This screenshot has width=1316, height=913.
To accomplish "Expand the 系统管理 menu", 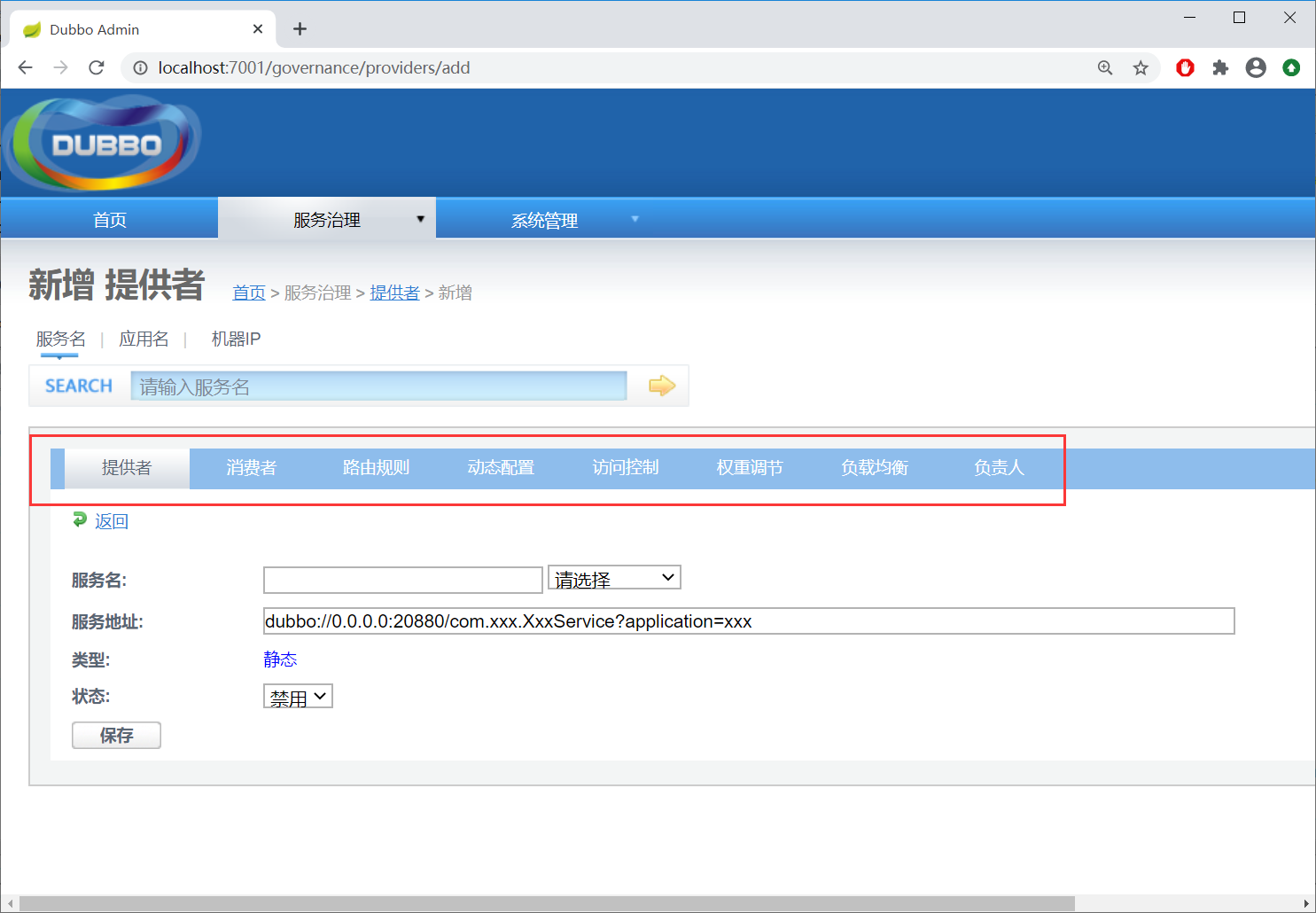I will coord(545,219).
